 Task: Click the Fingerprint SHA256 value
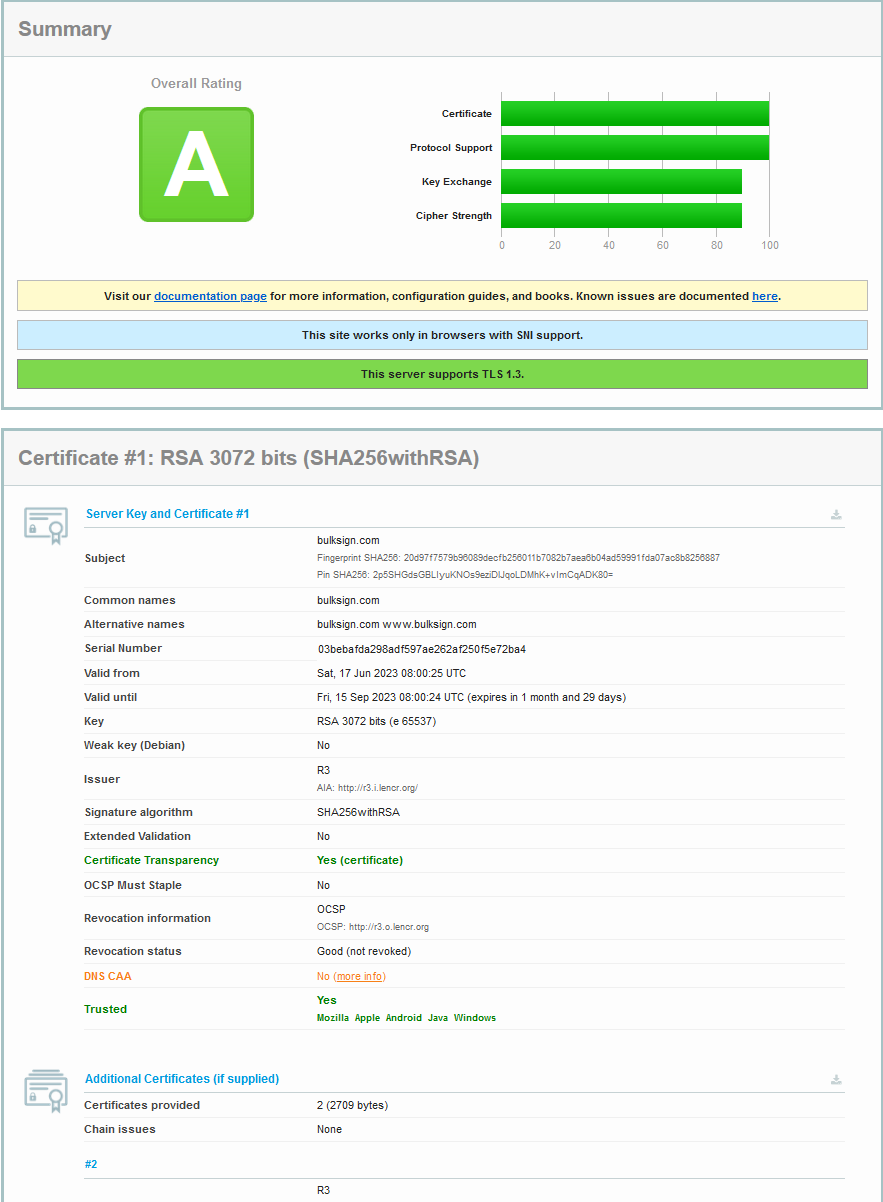coord(561,558)
